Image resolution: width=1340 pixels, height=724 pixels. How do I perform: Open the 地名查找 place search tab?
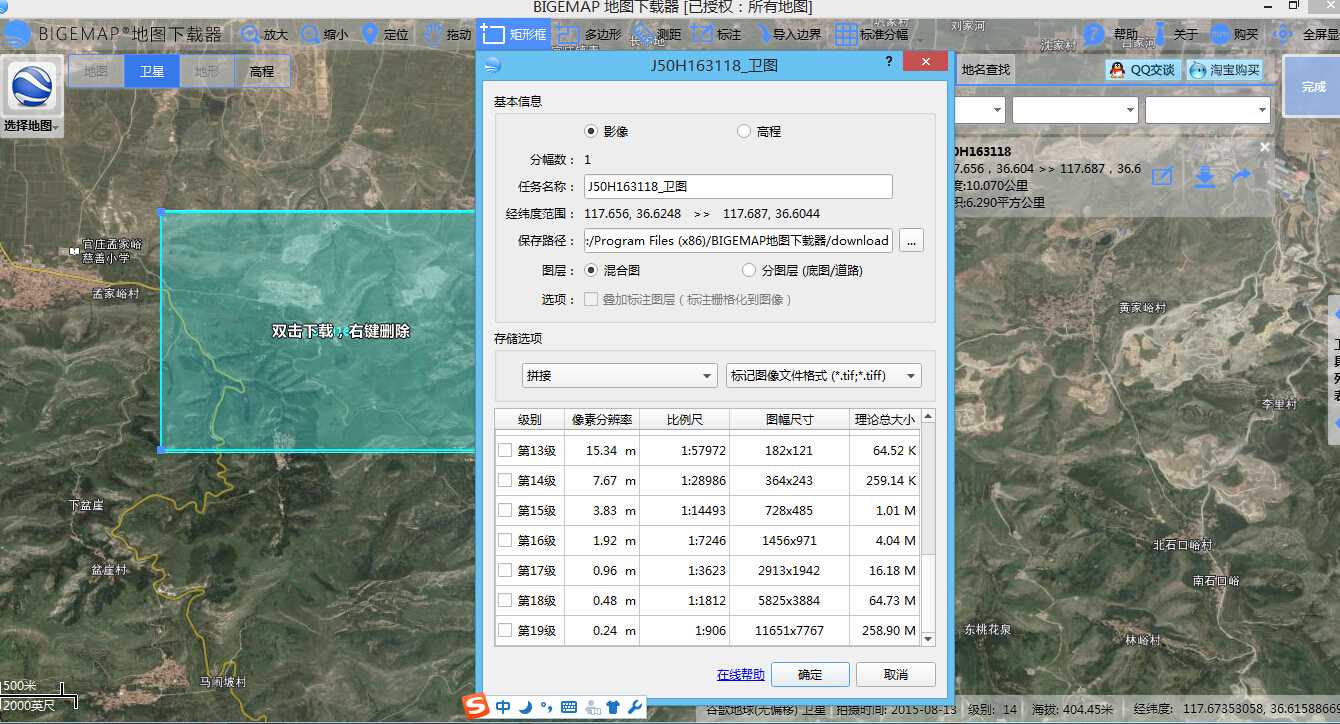(985, 70)
